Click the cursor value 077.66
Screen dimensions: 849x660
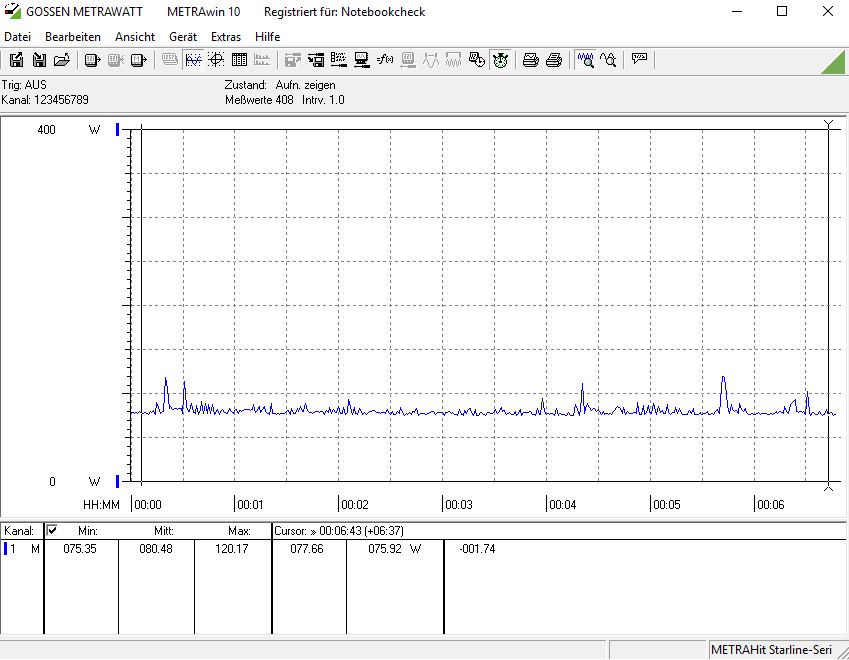(x=306, y=548)
